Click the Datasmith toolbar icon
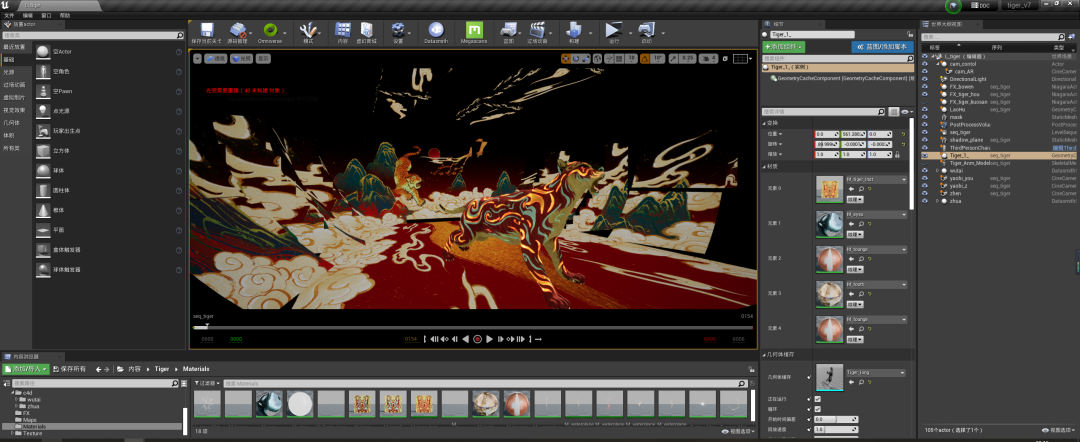 435,30
